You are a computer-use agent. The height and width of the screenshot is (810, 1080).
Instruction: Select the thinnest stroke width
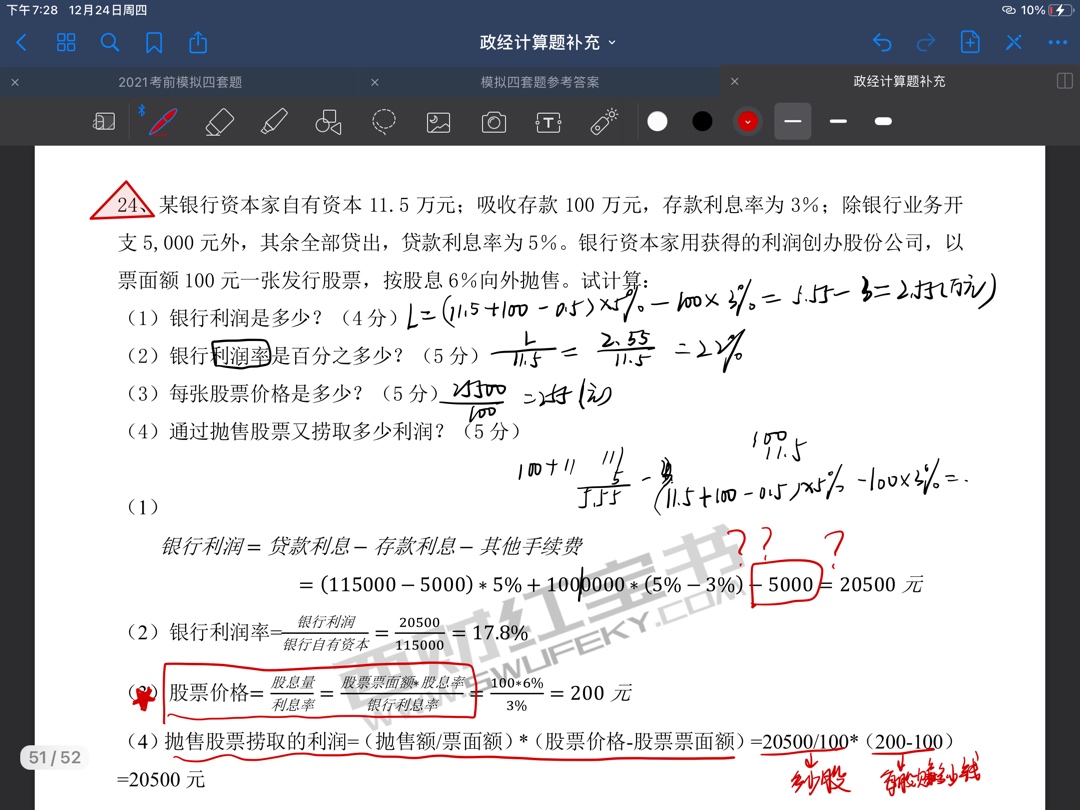[x=793, y=121]
